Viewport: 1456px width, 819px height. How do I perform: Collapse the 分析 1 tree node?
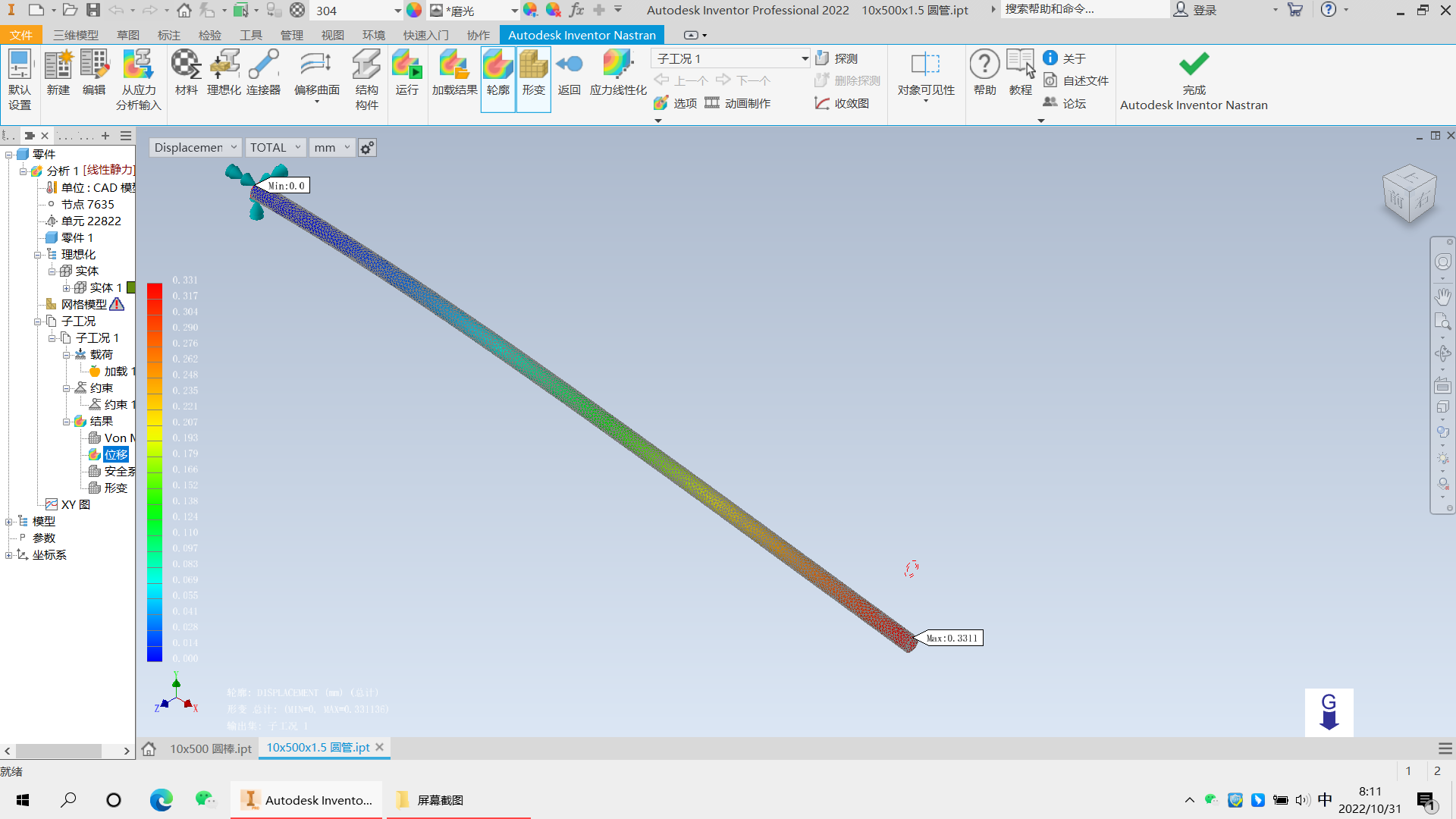23,171
